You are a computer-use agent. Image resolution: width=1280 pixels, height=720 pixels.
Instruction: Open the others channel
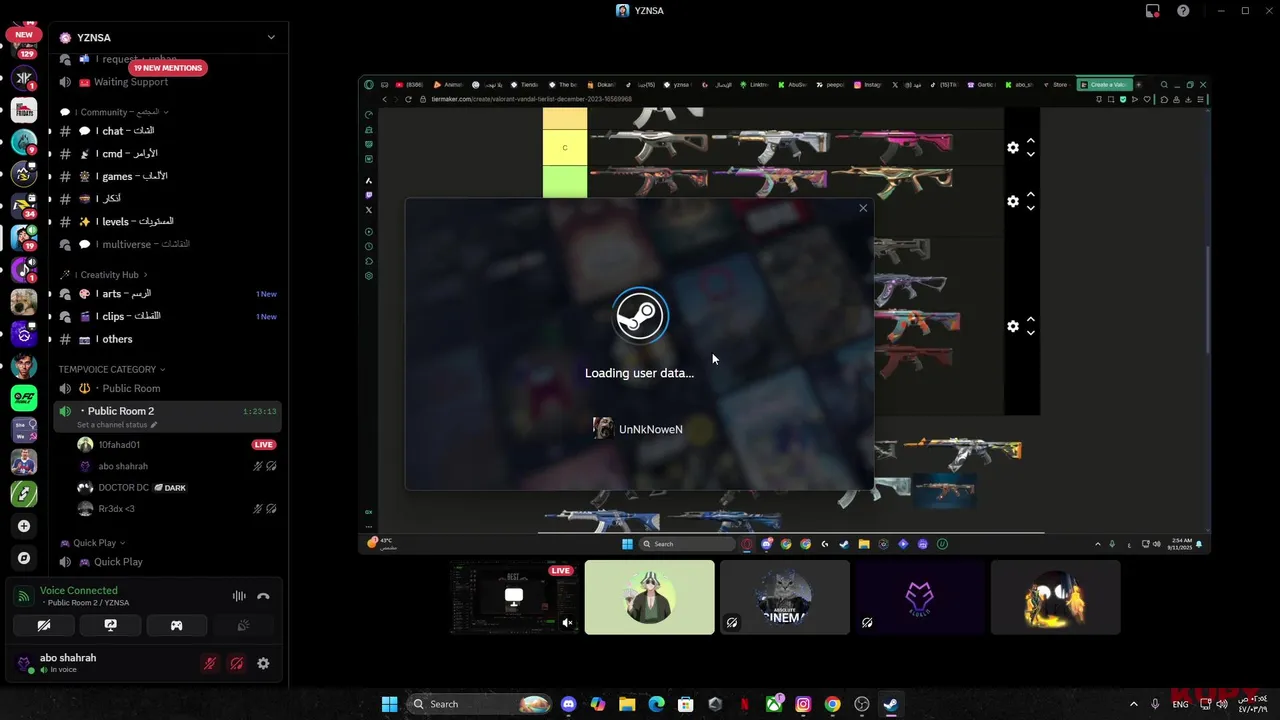[x=166, y=339]
